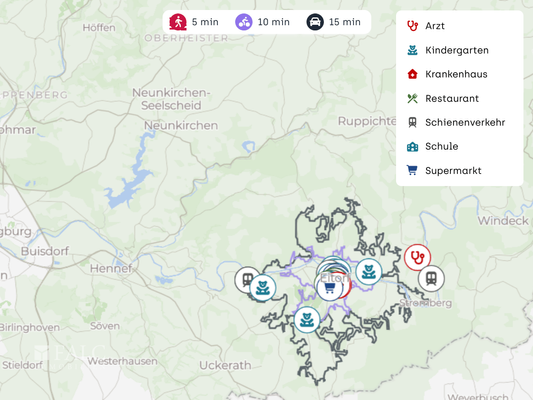Toggle the Supermarkt legend entry

pyautogui.click(x=444, y=171)
